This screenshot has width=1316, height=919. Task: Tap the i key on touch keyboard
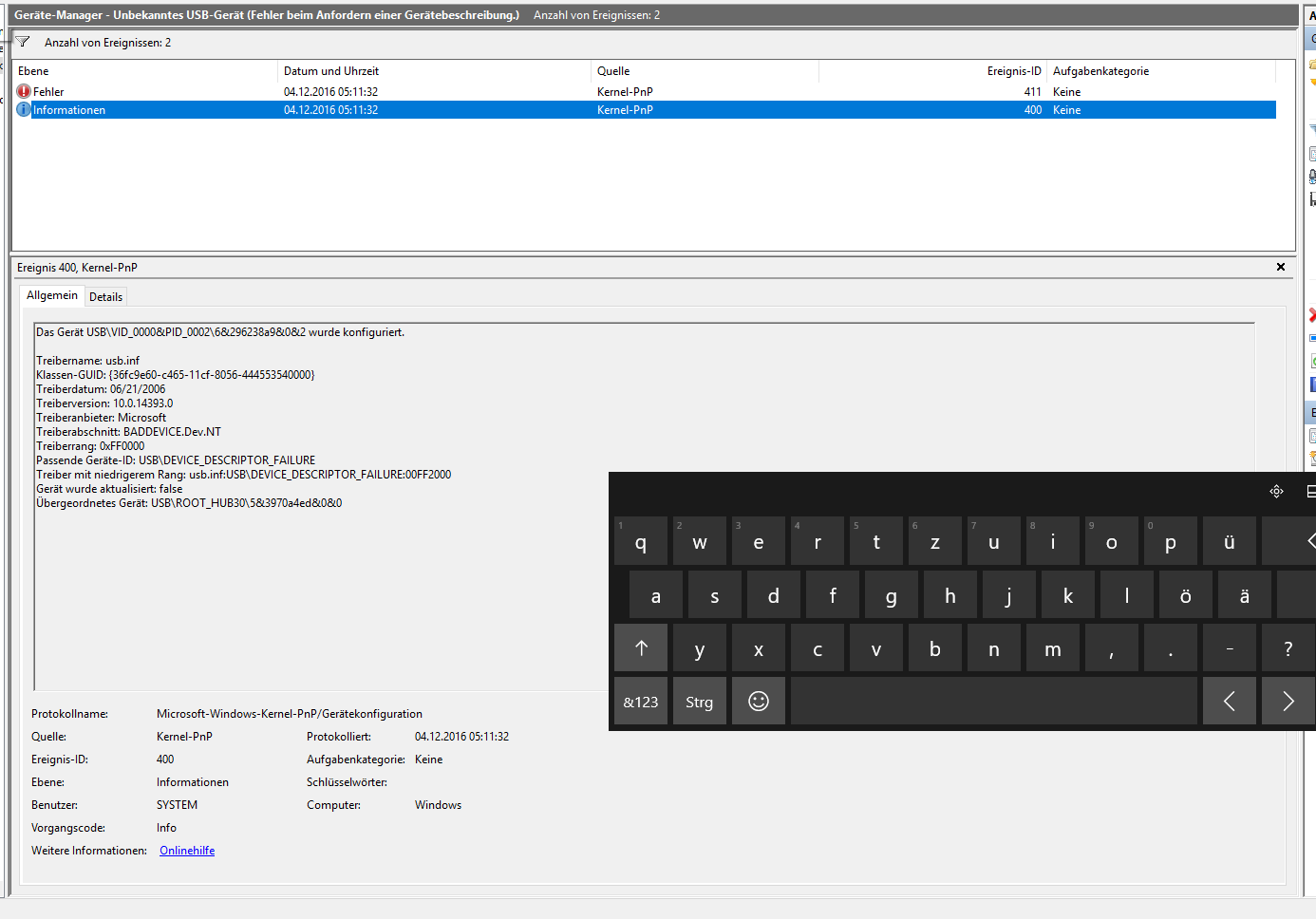(x=1053, y=541)
